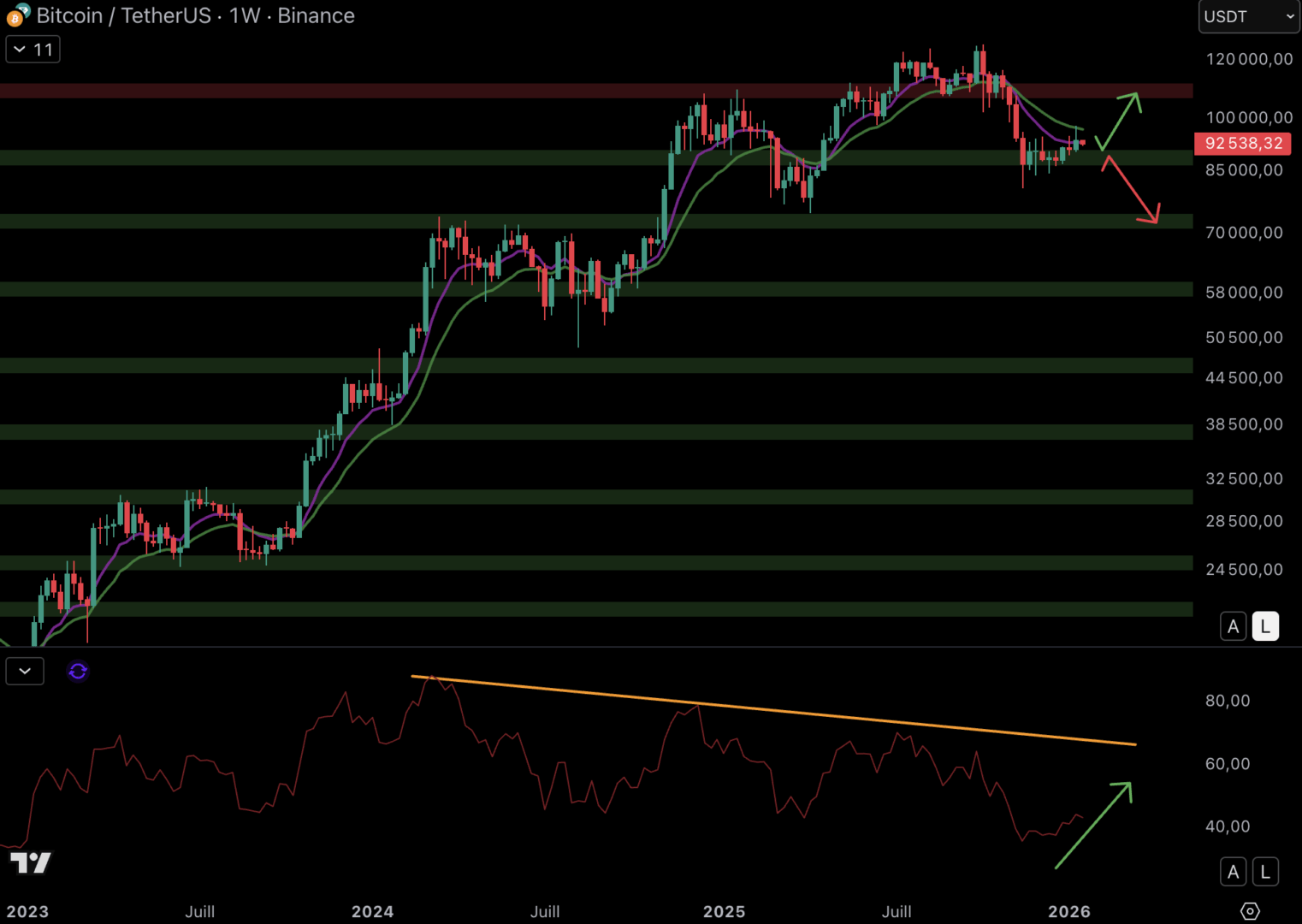The width and height of the screenshot is (1302, 924).
Task: Open the USDT currency selector
Action: coord(1247,15)
